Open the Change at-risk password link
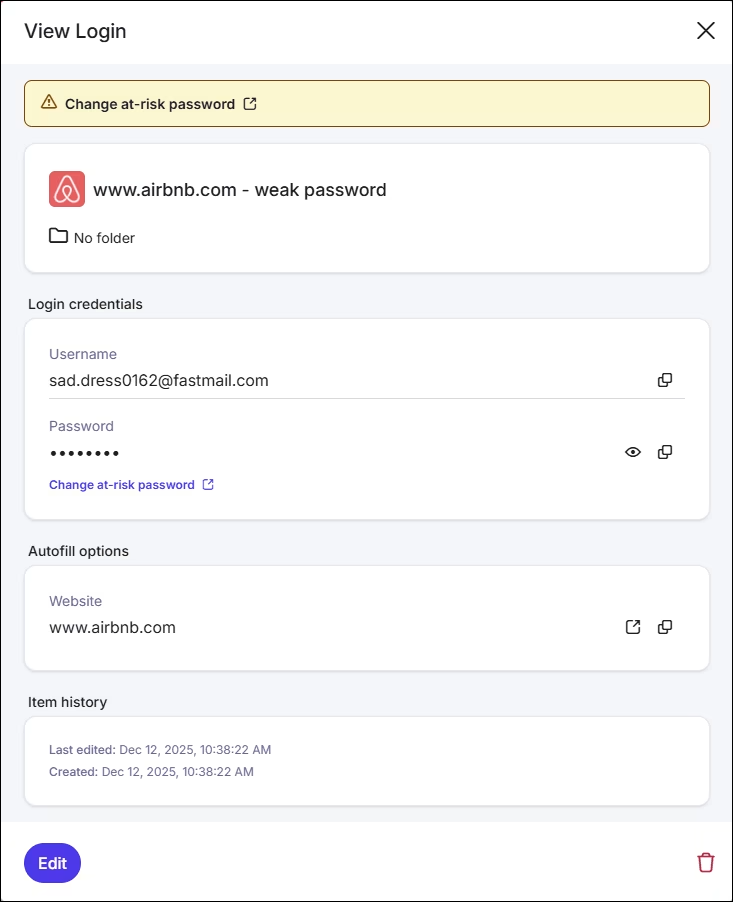 pyautogui.click(x=123, y=484)
